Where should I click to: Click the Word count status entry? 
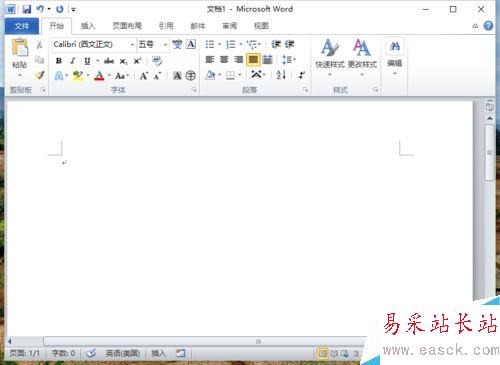point(63,353)
